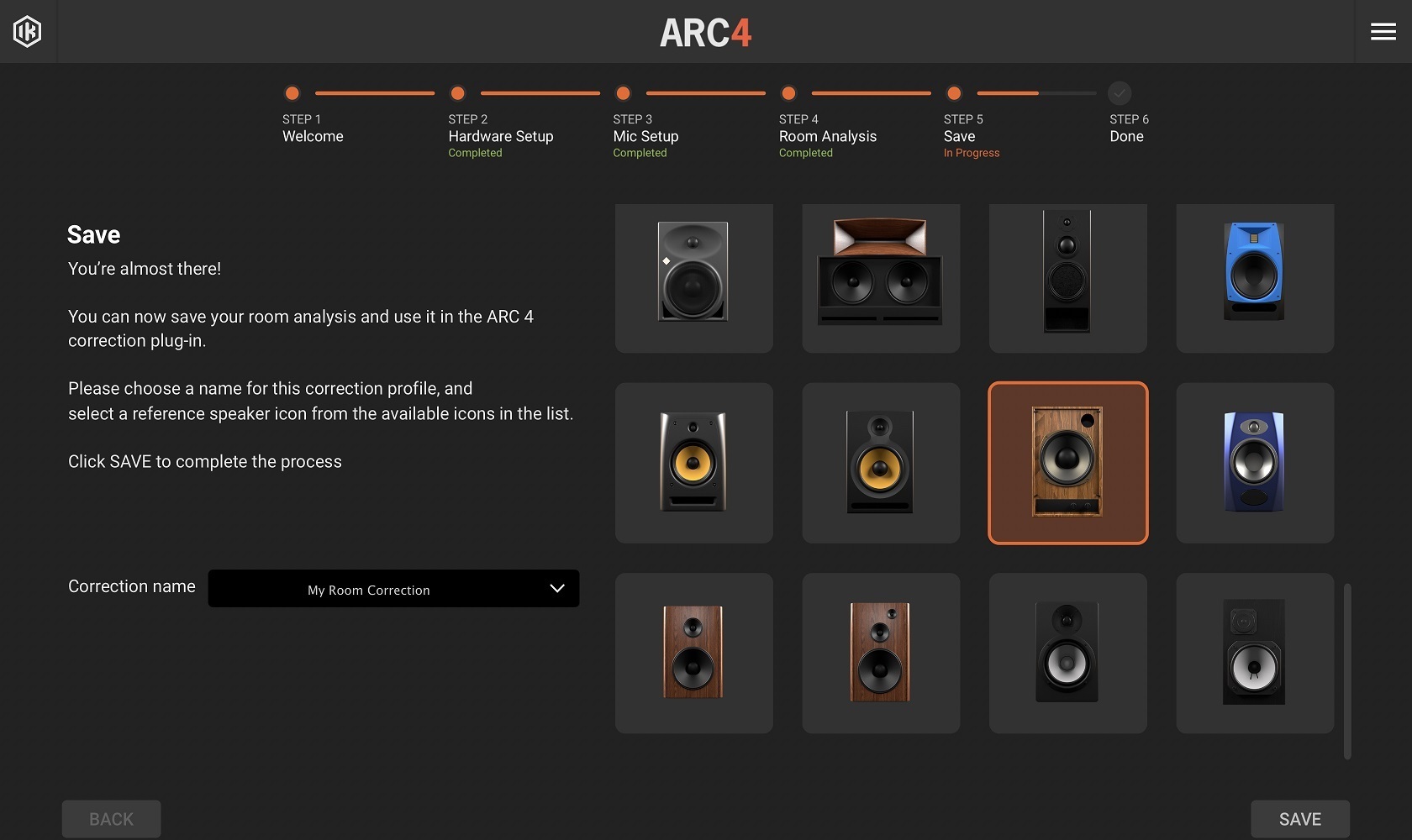Click the 'Correction name' label
1412x840 pixels.
click(x=132, y=586)
